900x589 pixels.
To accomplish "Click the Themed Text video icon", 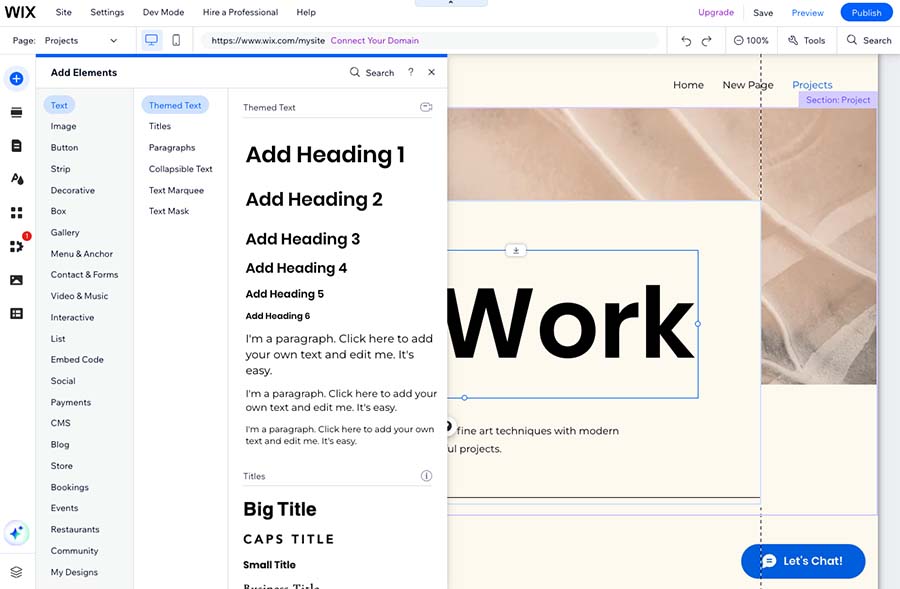I will [426, 107].
